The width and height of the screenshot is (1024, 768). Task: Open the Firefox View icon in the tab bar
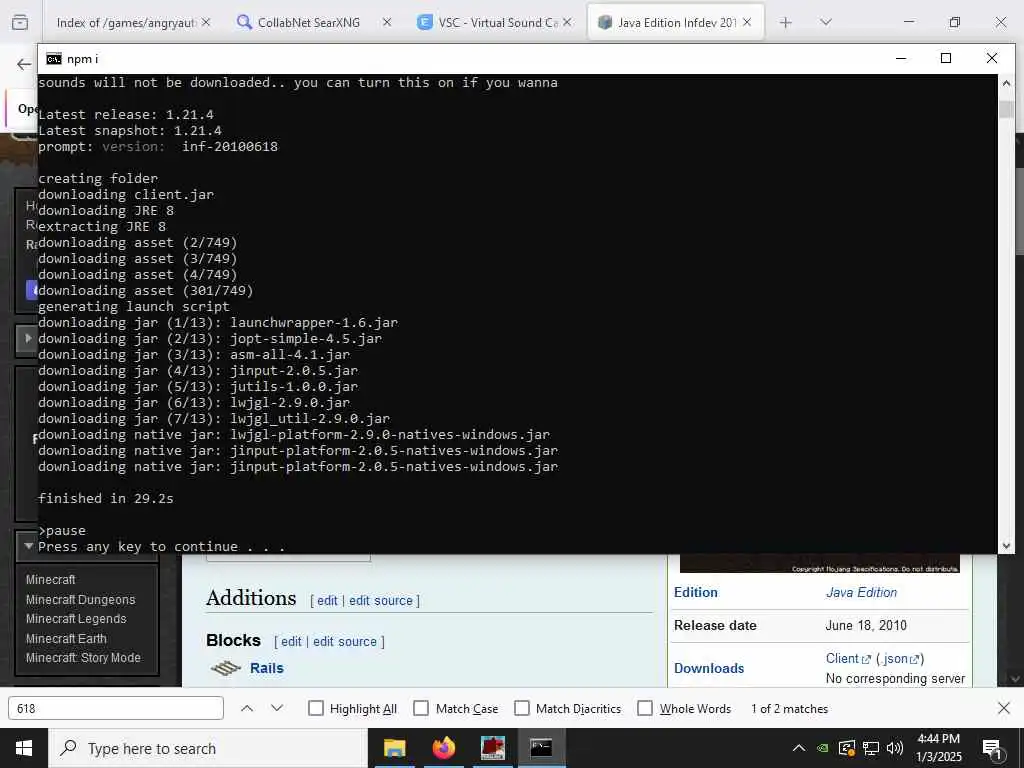20,22
